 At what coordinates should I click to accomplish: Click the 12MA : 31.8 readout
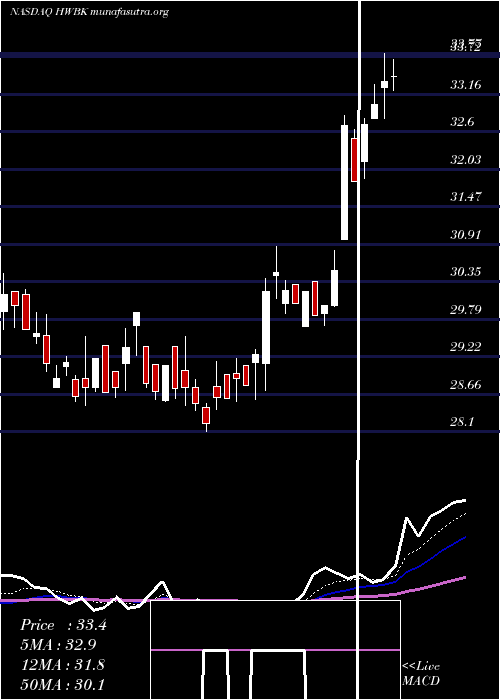coord(62,665)
